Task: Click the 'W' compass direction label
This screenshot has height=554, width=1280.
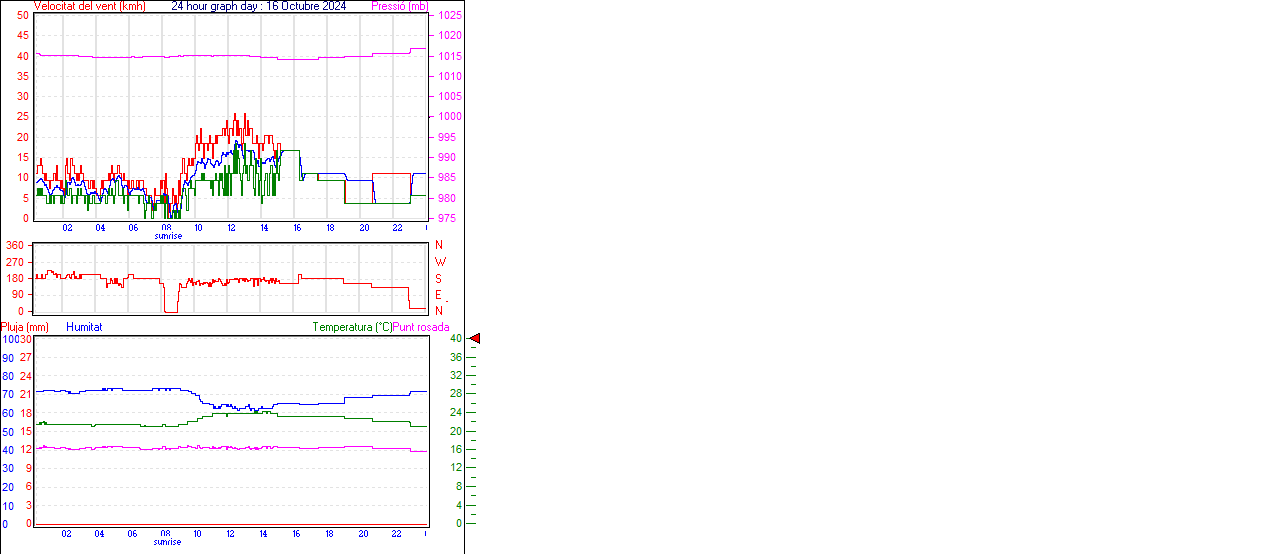Action: click(439, 262)
